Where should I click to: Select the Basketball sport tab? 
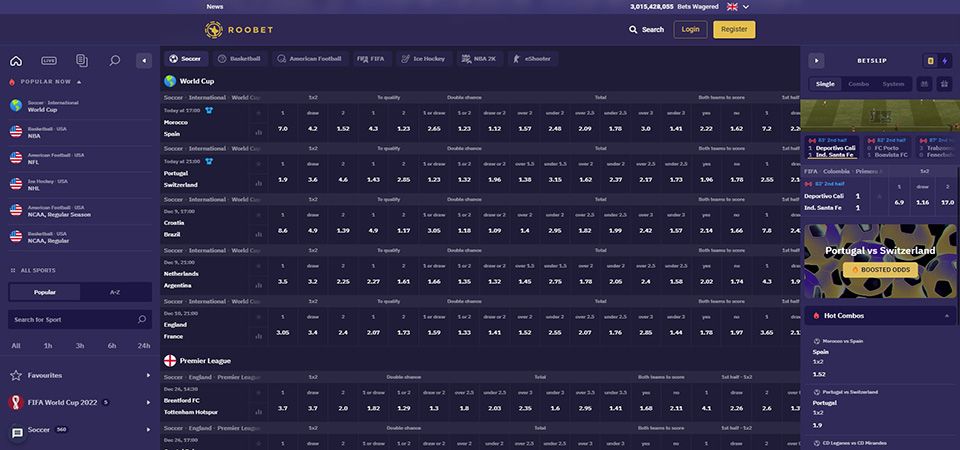[x=240, y=59]
